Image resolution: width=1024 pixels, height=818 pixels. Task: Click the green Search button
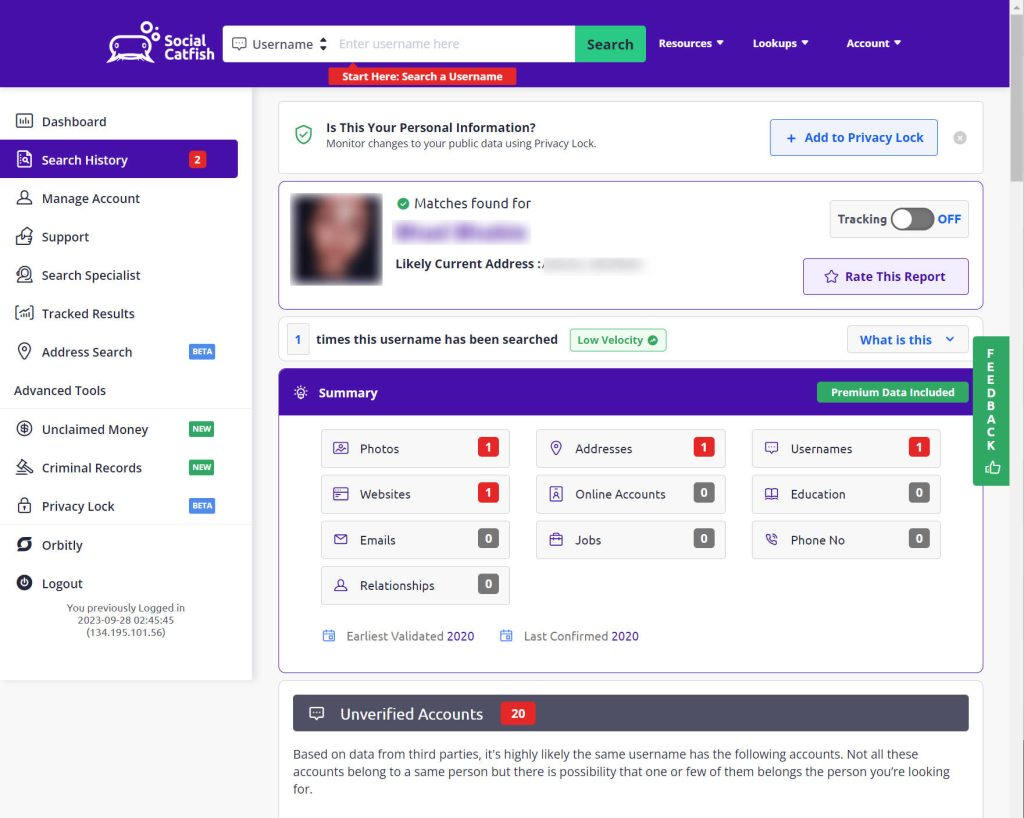pos(610,44)
